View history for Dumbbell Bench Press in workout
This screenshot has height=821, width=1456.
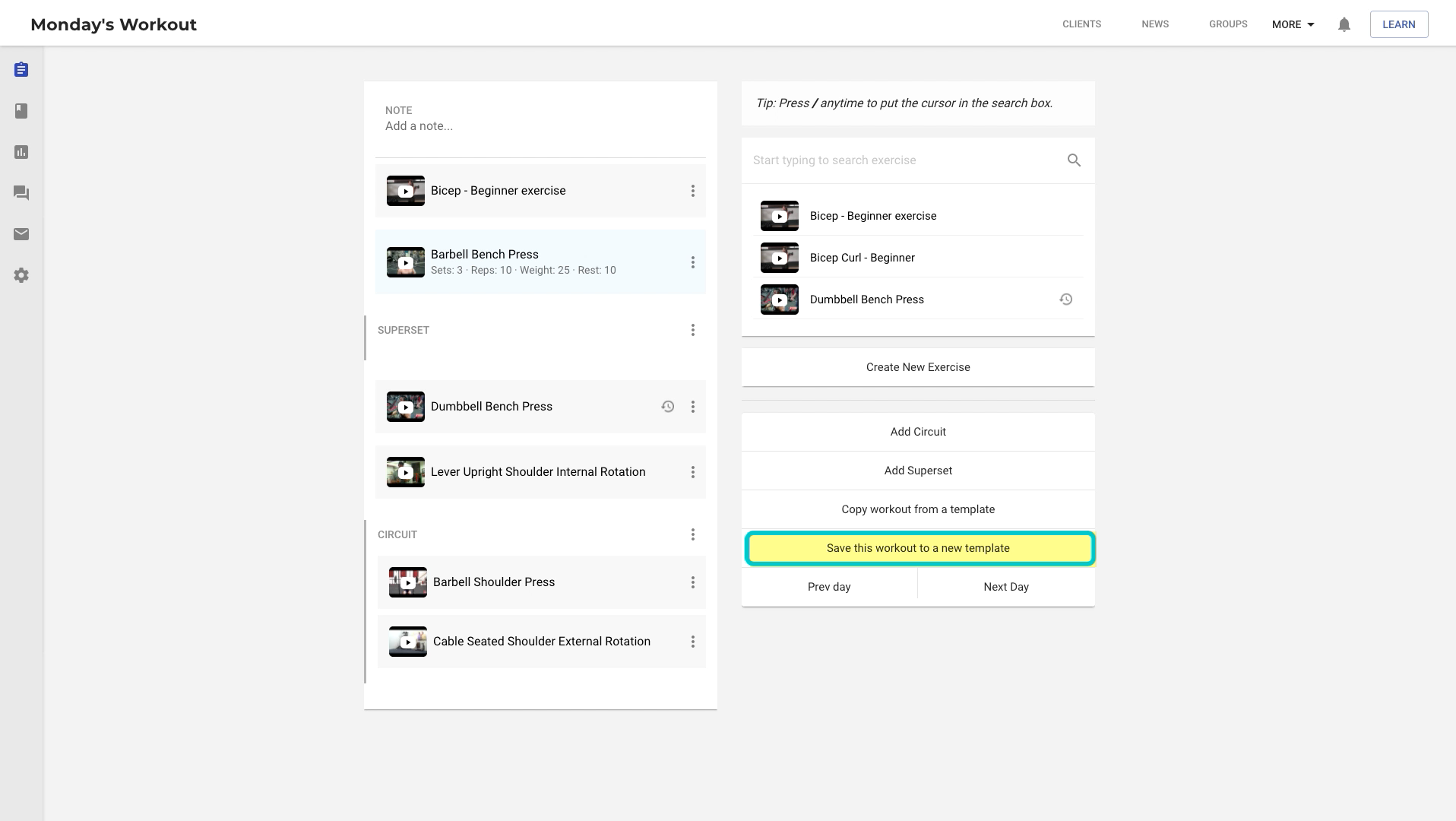click(x=667, y=407)
